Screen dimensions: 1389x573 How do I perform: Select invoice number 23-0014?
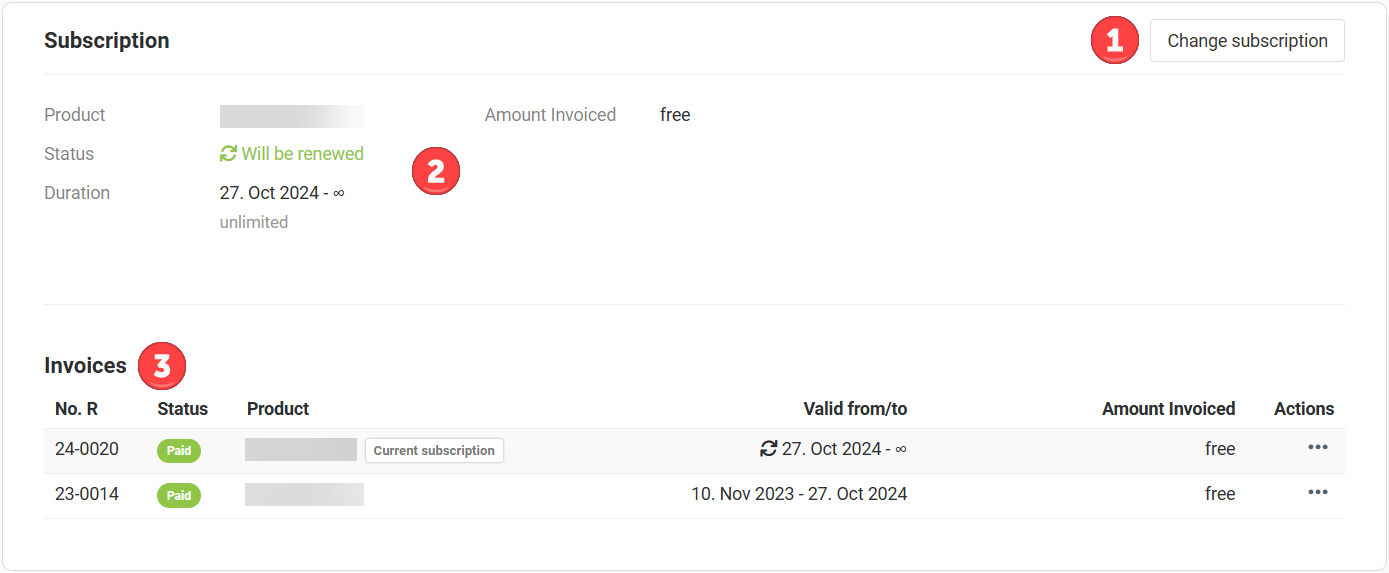click(87, 494)
